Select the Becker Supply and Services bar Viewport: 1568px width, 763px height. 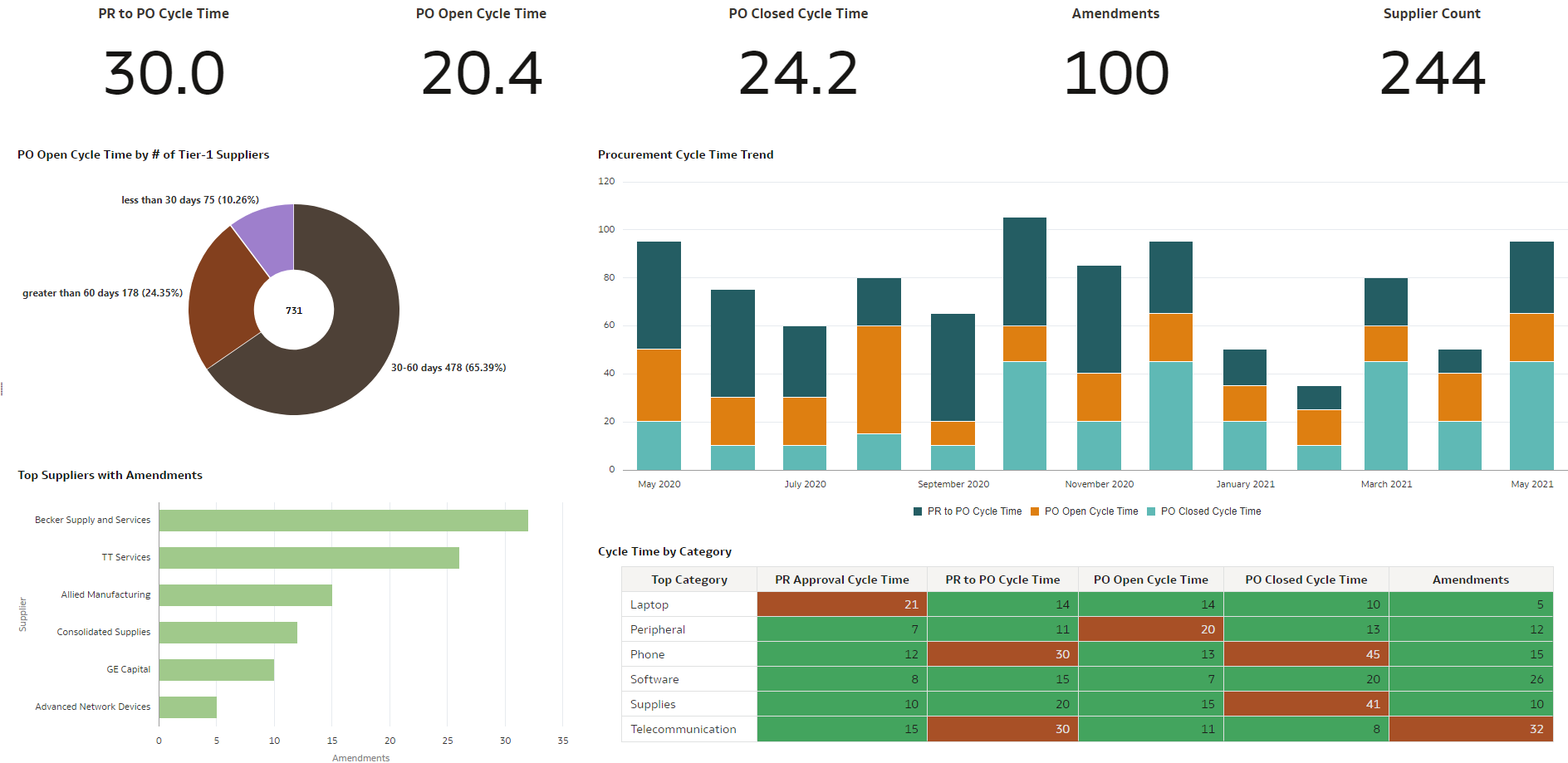click(x=344, y=521)
